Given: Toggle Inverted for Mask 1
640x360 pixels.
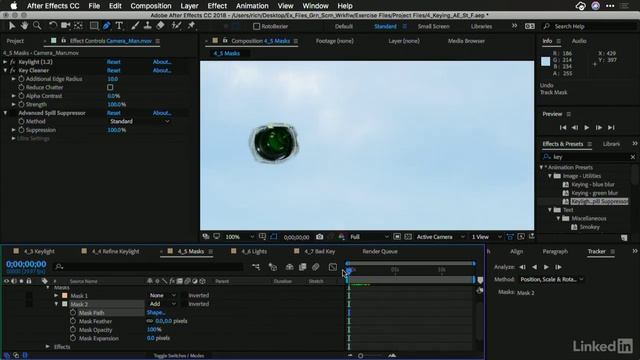Looking at the screenshot, I should coord(185,296).
